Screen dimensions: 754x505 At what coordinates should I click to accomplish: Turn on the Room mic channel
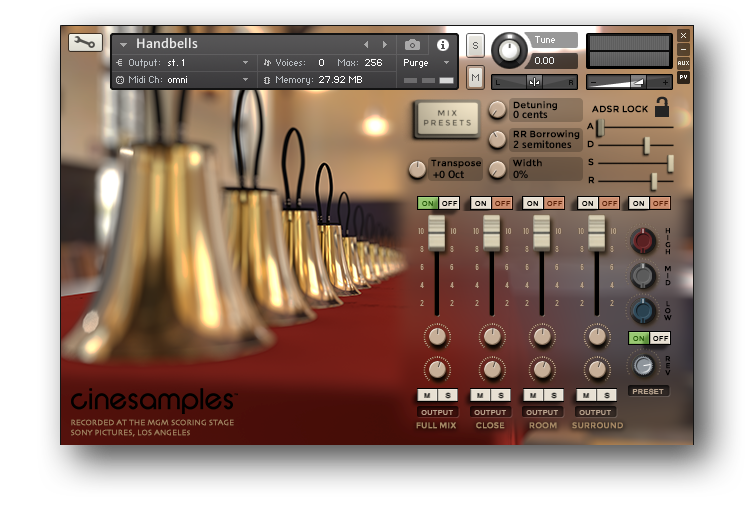(x=533, y=203)
